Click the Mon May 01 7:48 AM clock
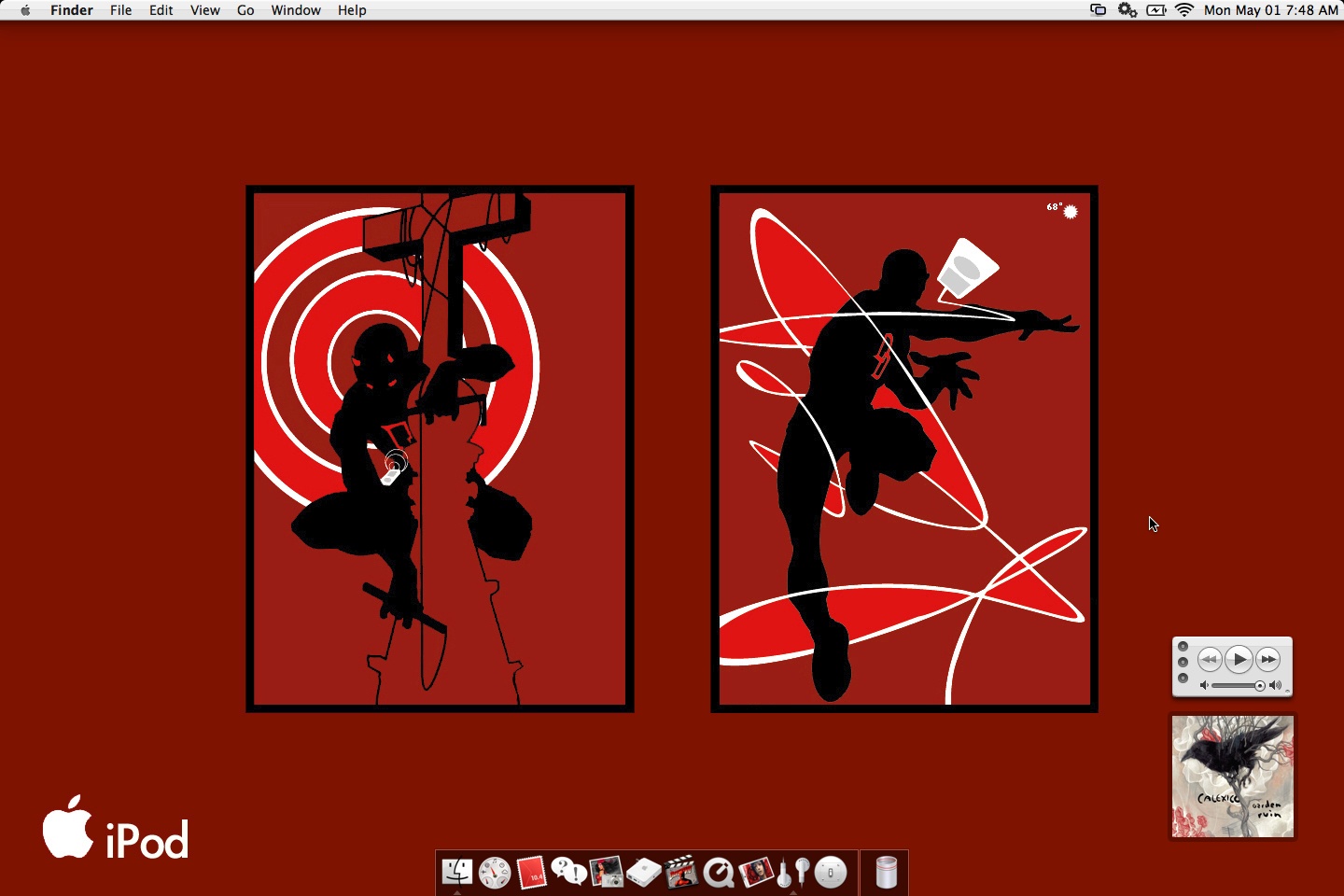1344x896 pixels. pos(1270,10)
